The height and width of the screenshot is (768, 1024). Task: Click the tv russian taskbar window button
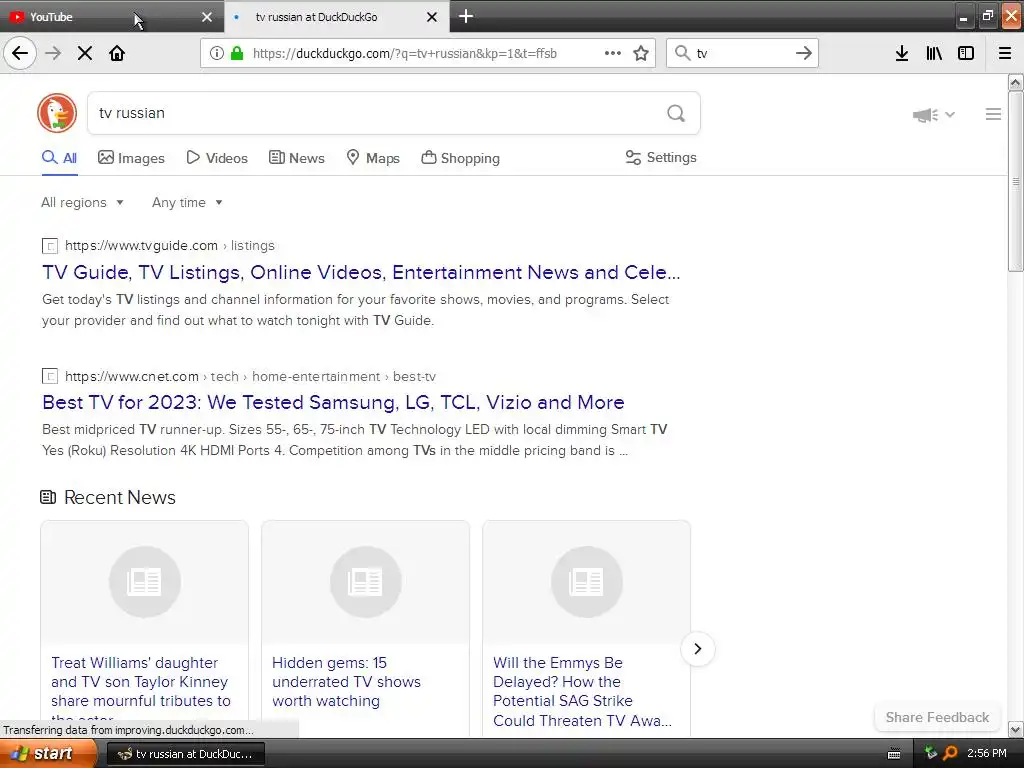tap(185, 754)
